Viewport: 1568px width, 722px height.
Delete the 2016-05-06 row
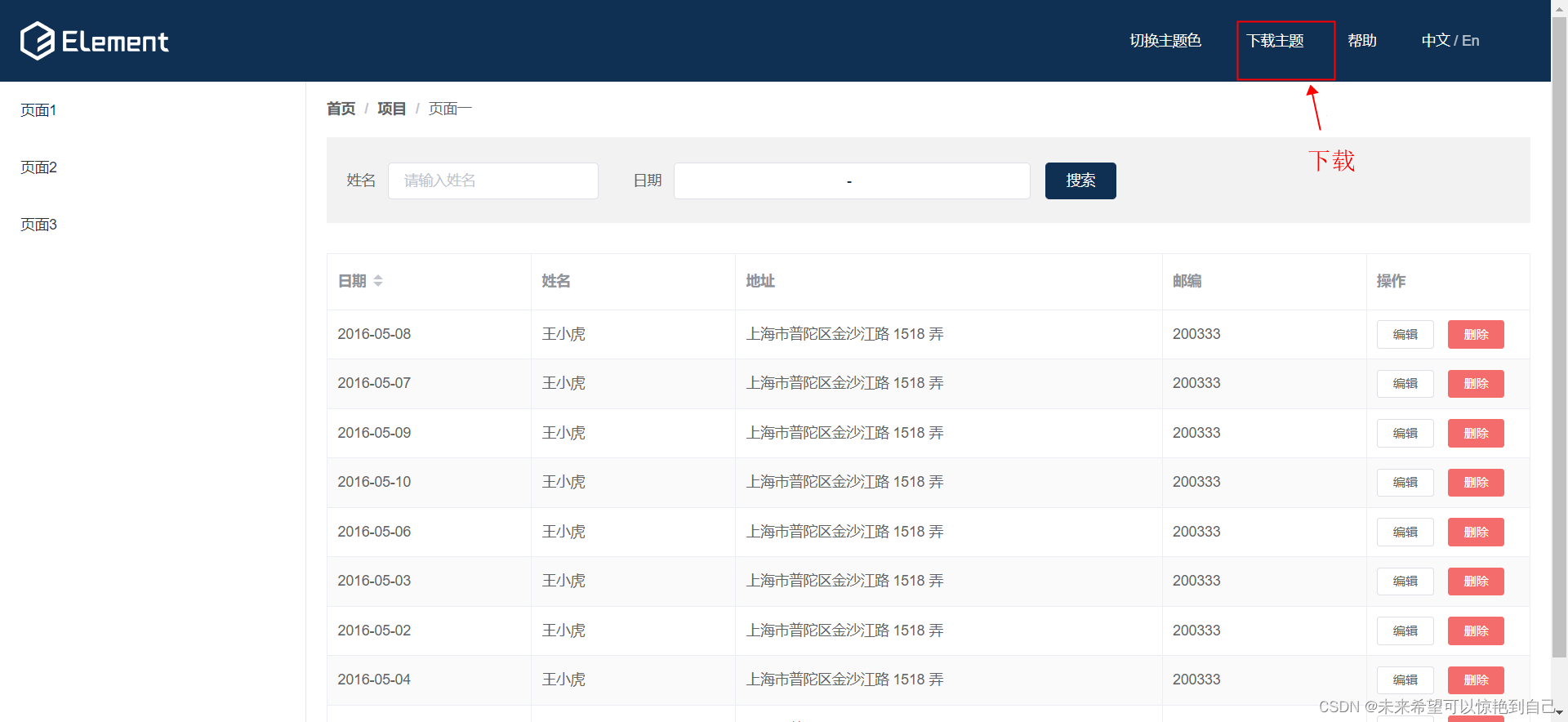(1476, 533)
